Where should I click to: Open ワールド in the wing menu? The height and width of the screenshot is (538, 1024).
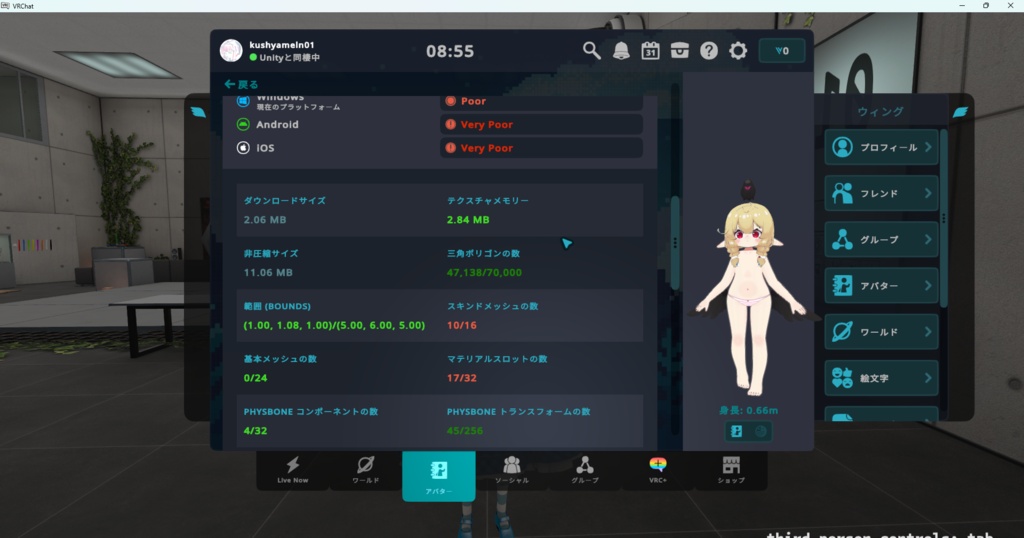881,332
